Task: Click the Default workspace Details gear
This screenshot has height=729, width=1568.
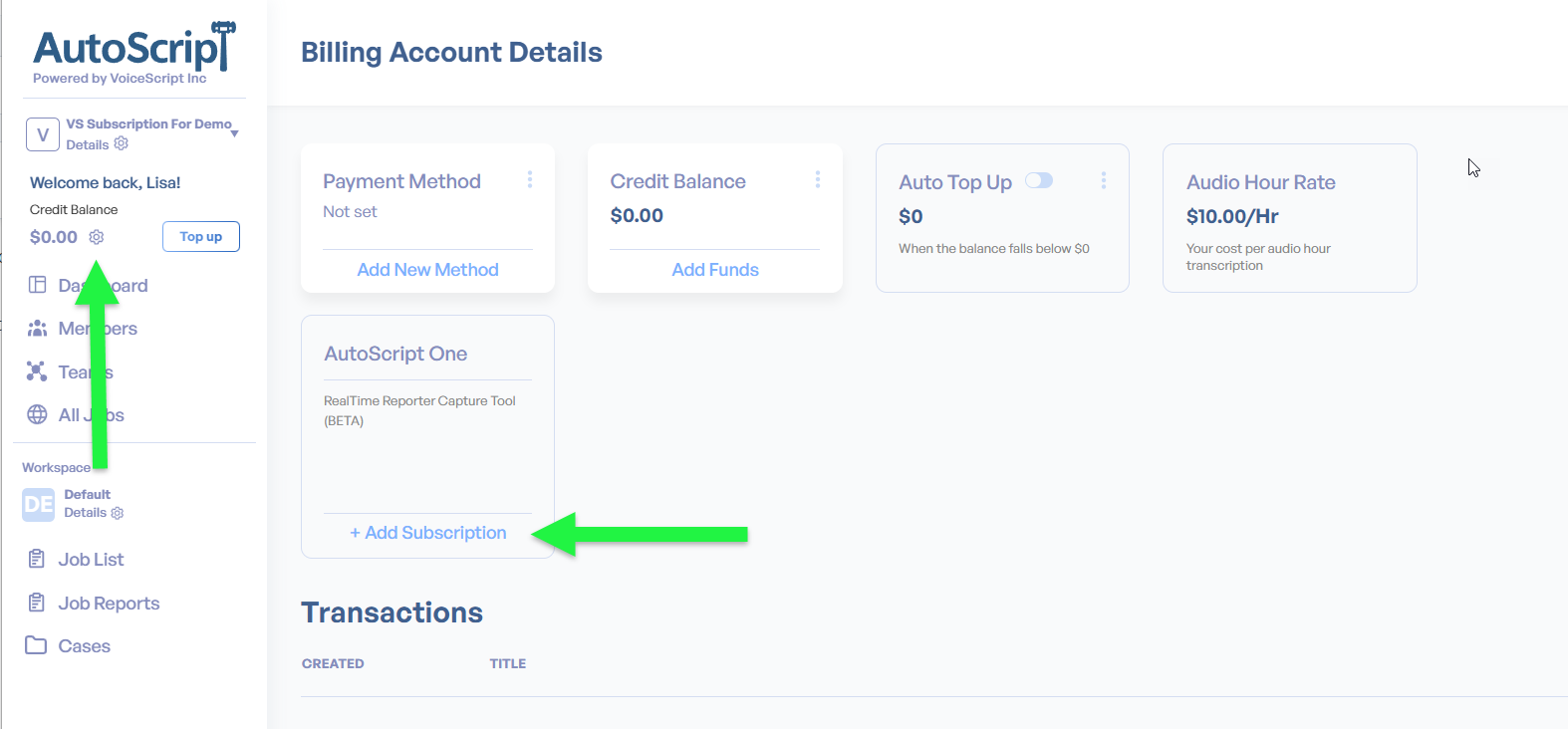Action: tap(118, 513)
